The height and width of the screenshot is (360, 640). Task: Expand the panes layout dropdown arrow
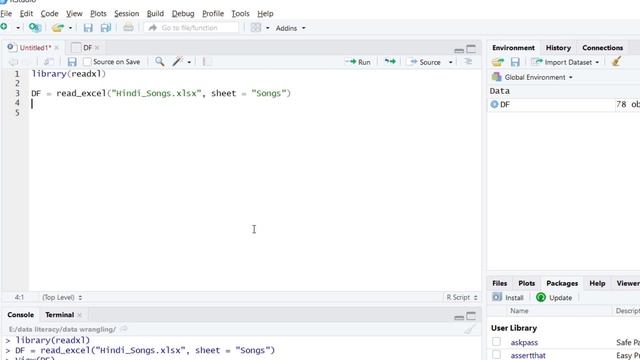click(x=268, y=28)
